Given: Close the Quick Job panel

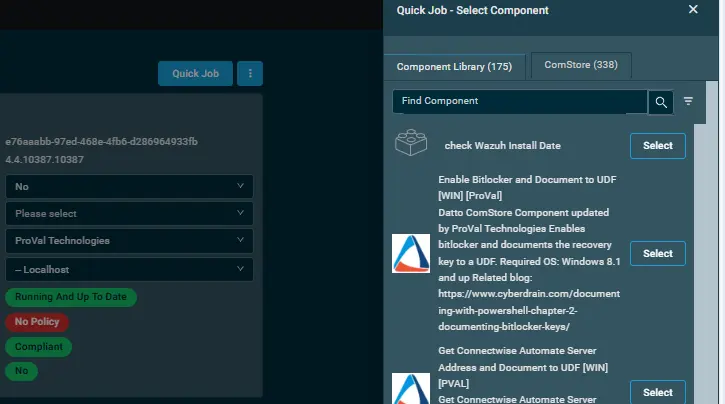Looking at the screenshot, I should (693, 9).
